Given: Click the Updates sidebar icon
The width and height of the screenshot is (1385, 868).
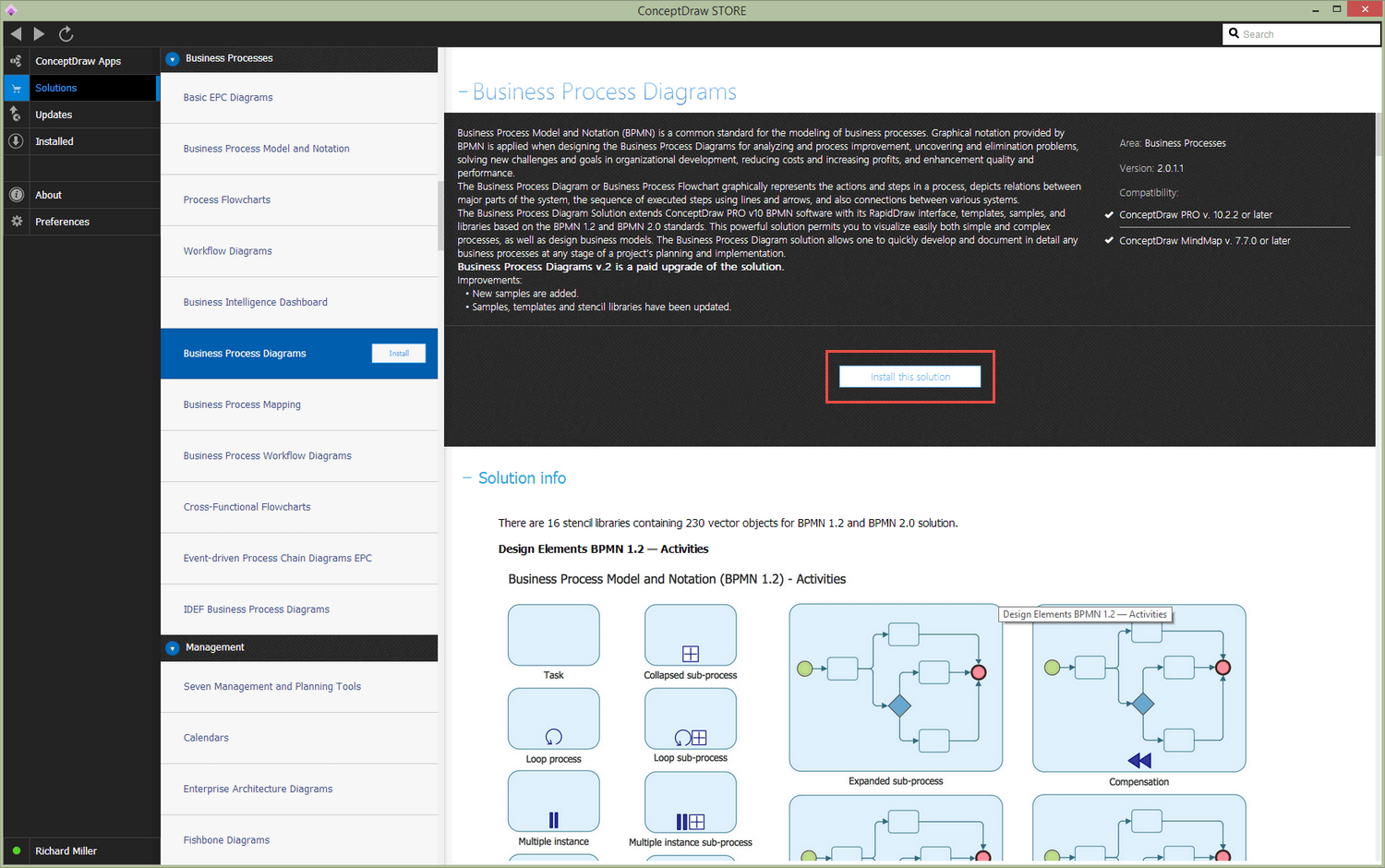Looking at the screenshot, I should pos(16,115).
